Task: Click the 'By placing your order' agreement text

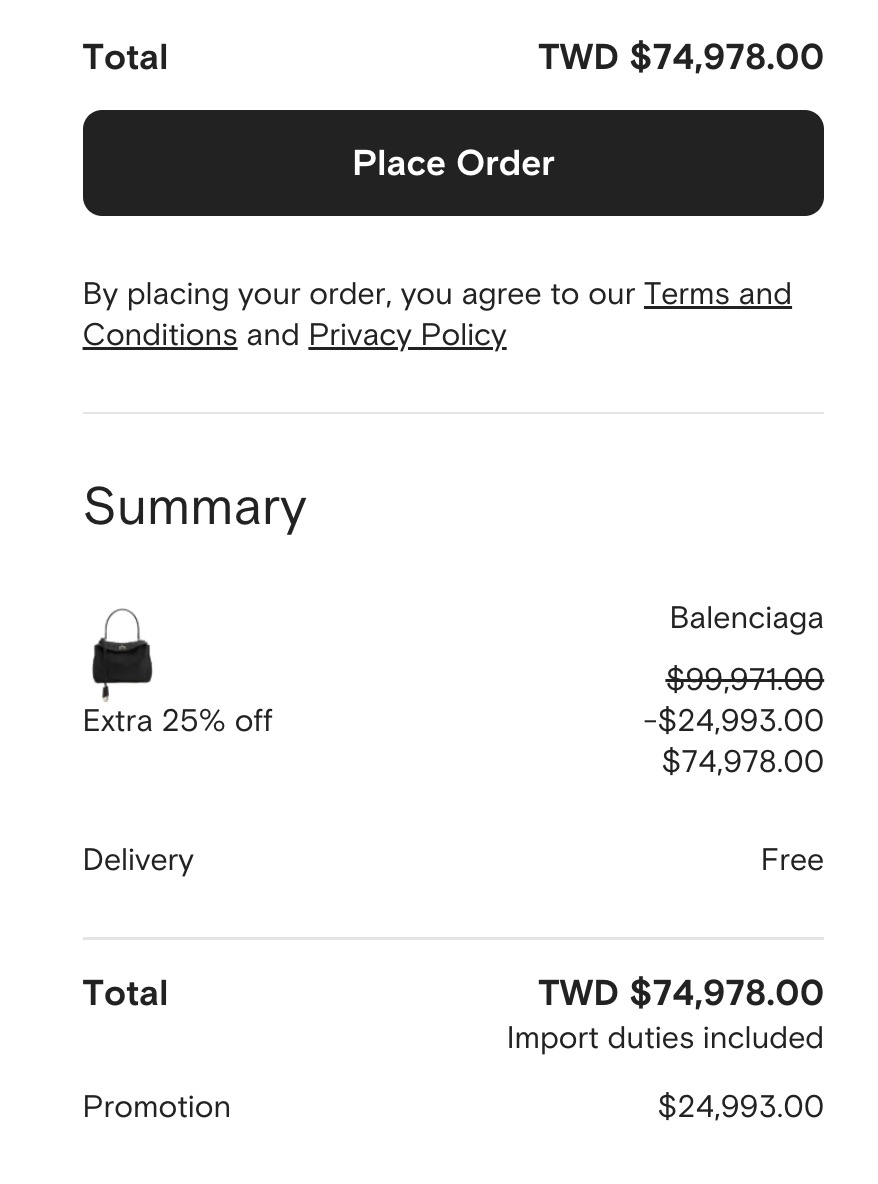Action: click(x=360, y=294)
